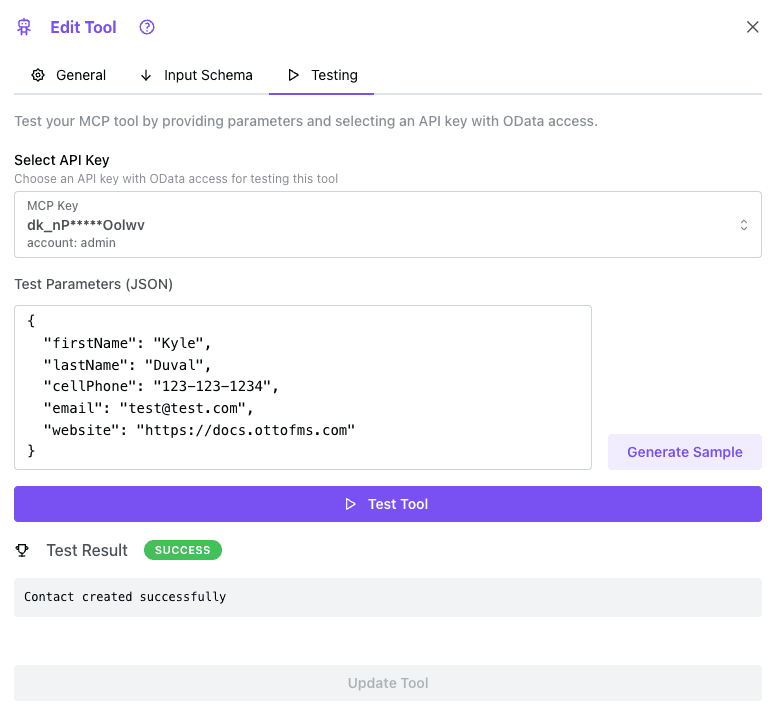Click the Edit Tool title text

click(x=83, y=28)
